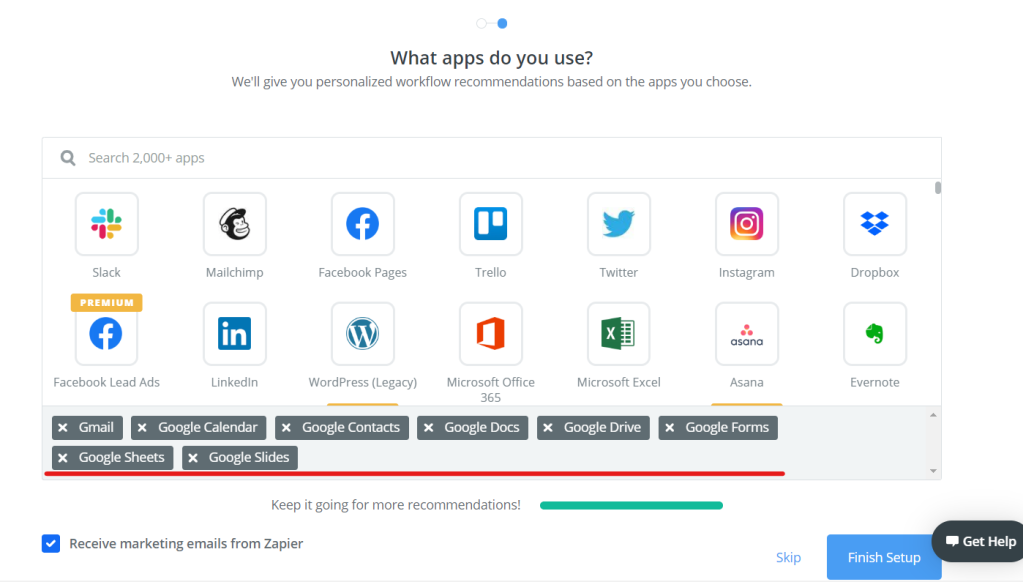This screenshot has height=582, width=1023.
Task: Select the Evernote elephant icon
Action: 875,333
